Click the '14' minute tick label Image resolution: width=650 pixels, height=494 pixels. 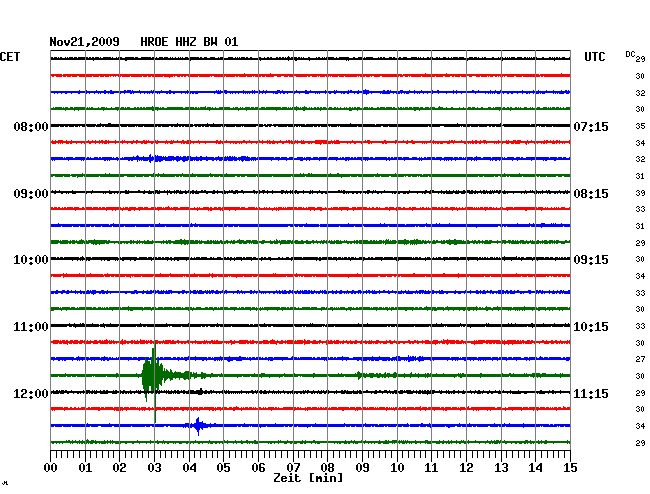536,468
